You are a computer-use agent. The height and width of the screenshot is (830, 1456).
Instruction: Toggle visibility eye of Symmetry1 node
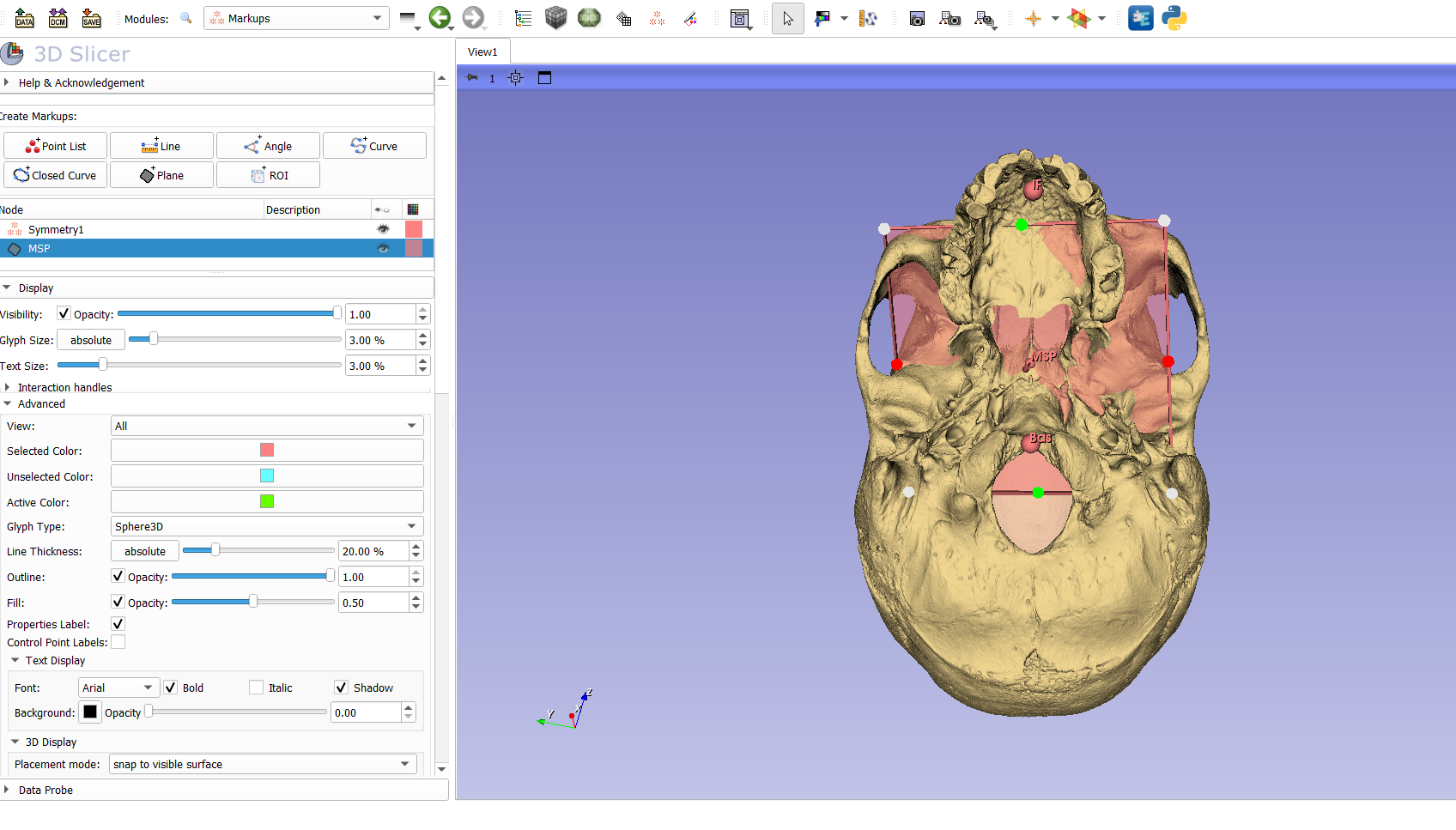click(x=383, y=229)
